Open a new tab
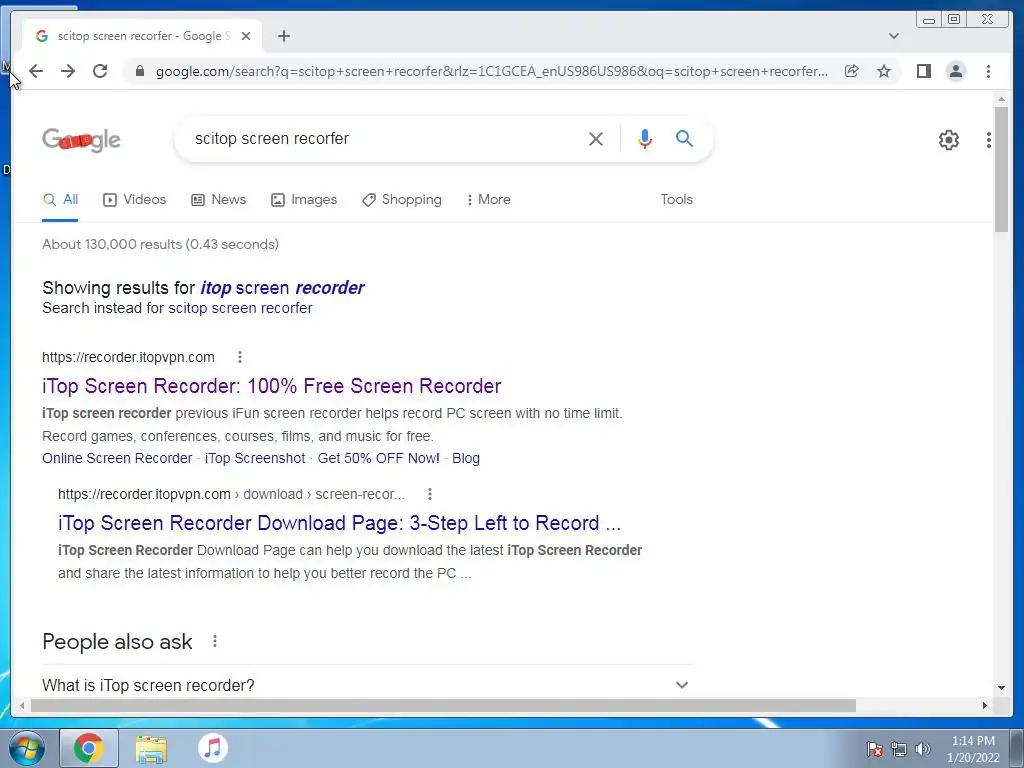Screen dimensions: 1024x768 [283, 37]
